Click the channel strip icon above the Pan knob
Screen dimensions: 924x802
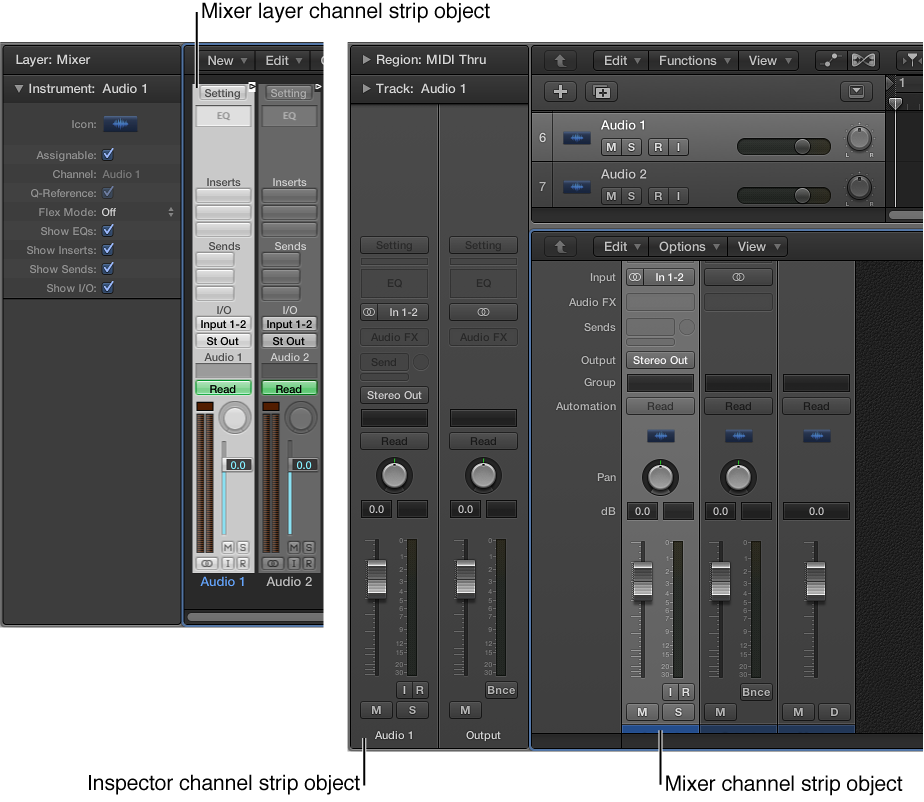click(659, 436)
